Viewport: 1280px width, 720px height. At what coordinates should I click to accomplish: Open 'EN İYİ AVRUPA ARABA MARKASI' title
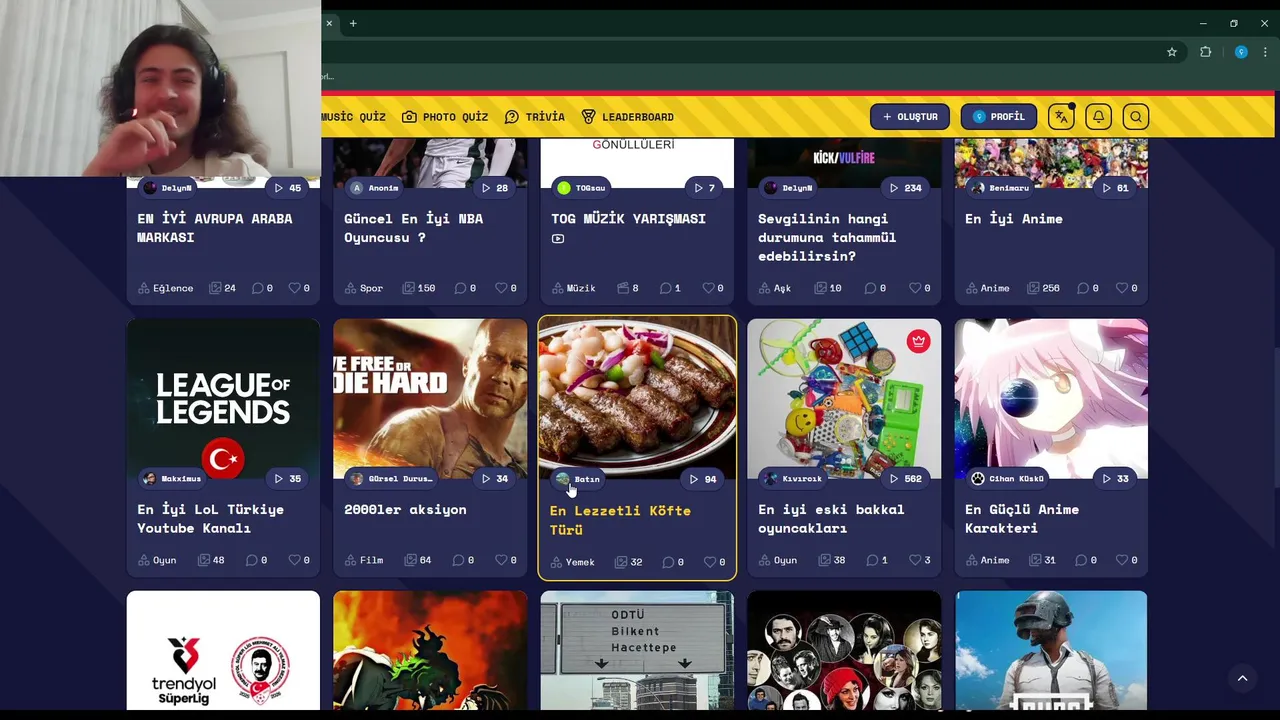coord(215,227)
